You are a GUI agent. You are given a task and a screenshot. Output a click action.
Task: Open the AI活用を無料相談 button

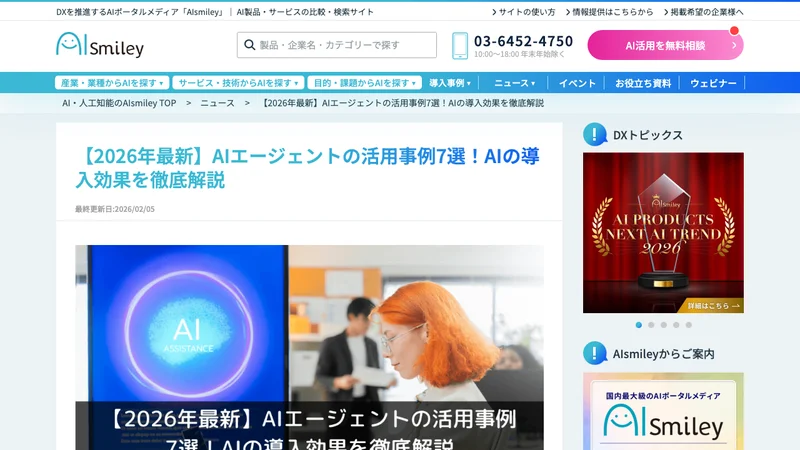[x=665, y=45]
